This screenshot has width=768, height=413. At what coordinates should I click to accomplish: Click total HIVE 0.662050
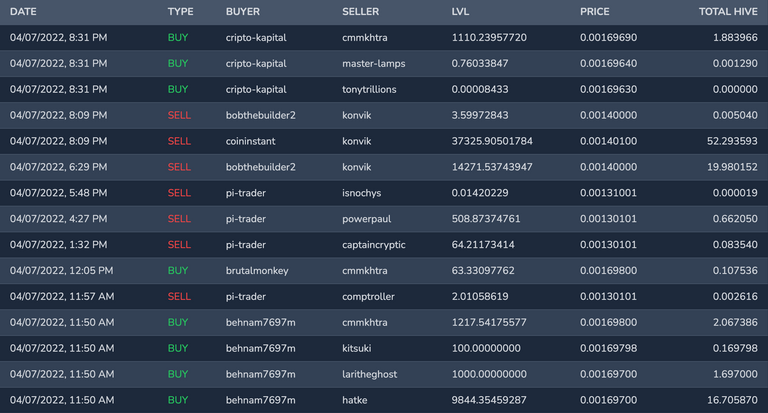pyautogui.click(x=735, y=219)
